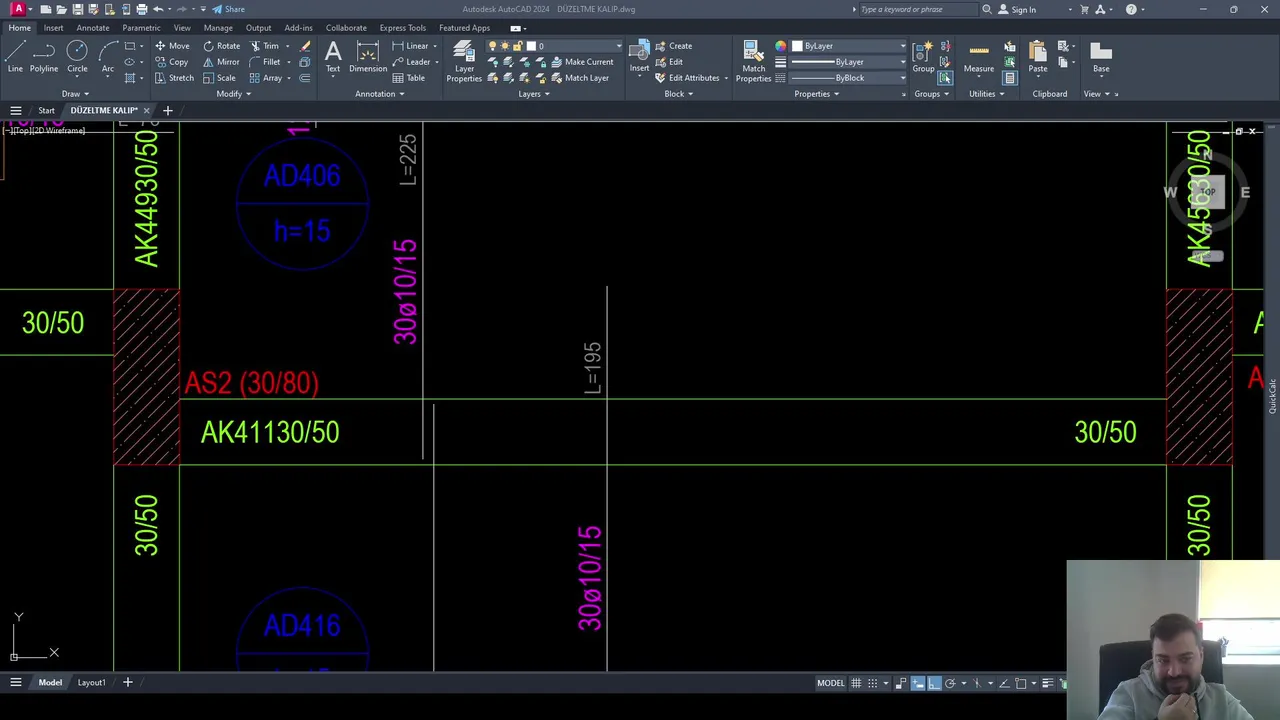Activate the Stretch tool
Screen dimensions: 1280x720
174,78
